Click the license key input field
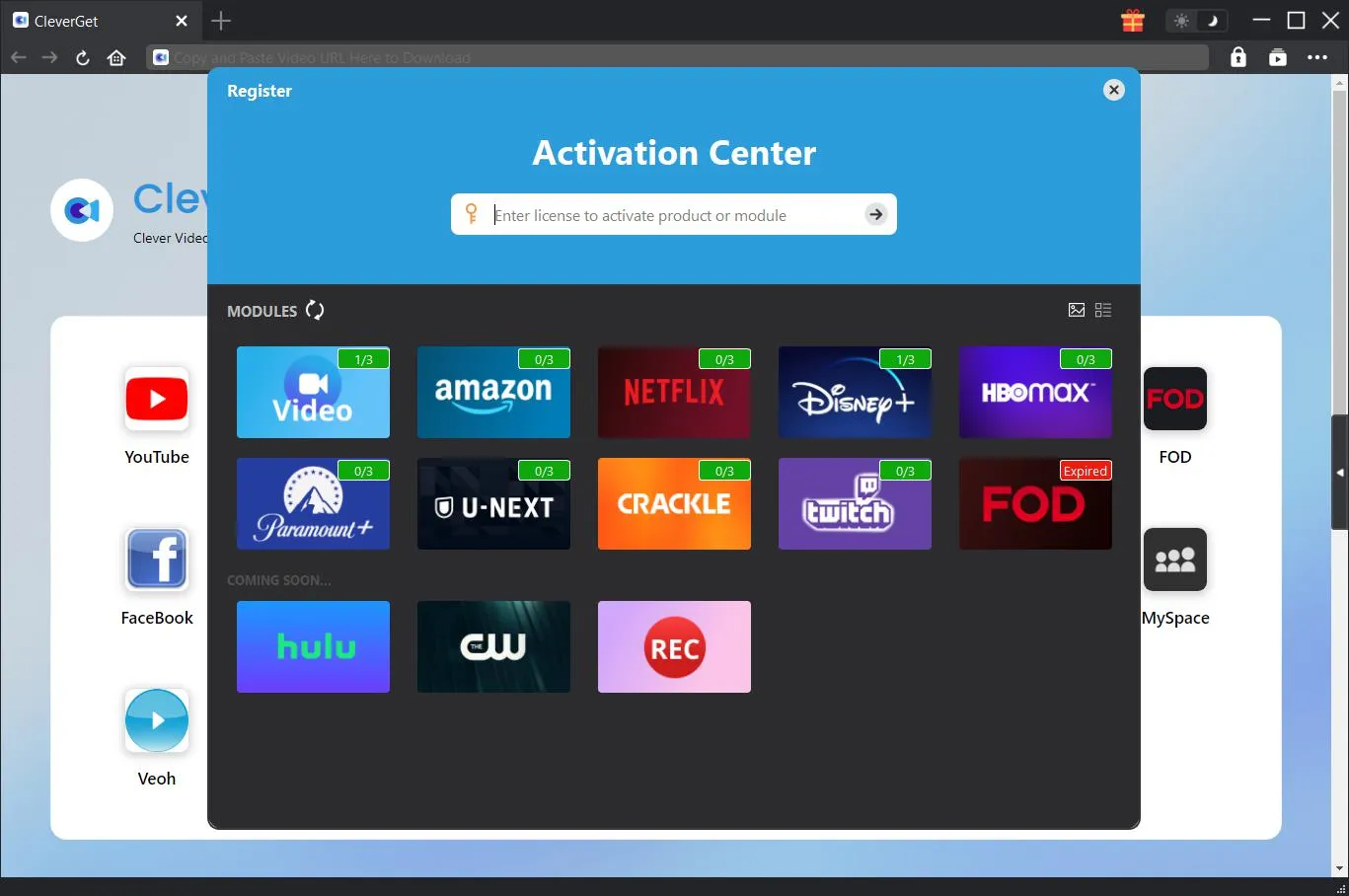The height and width of the screenshot is (896, 1349). point(671,215)
